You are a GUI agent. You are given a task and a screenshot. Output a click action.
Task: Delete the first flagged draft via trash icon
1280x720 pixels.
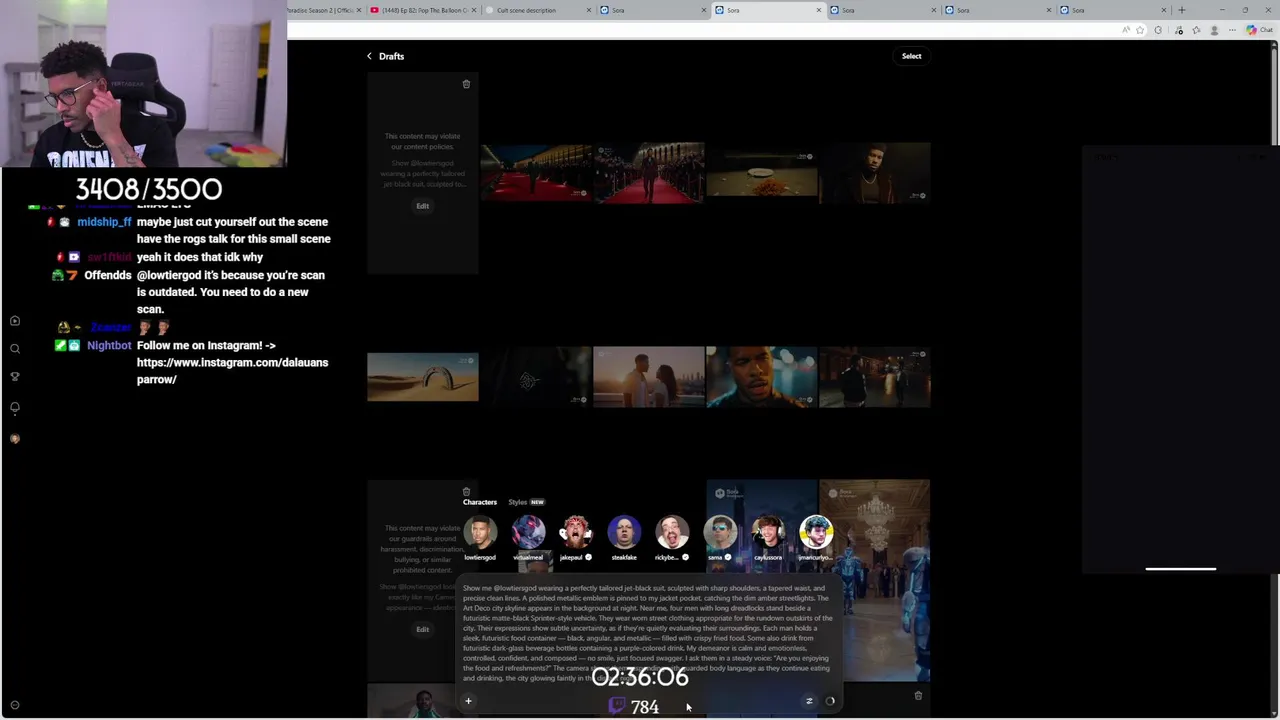click(x=466, y=84)
